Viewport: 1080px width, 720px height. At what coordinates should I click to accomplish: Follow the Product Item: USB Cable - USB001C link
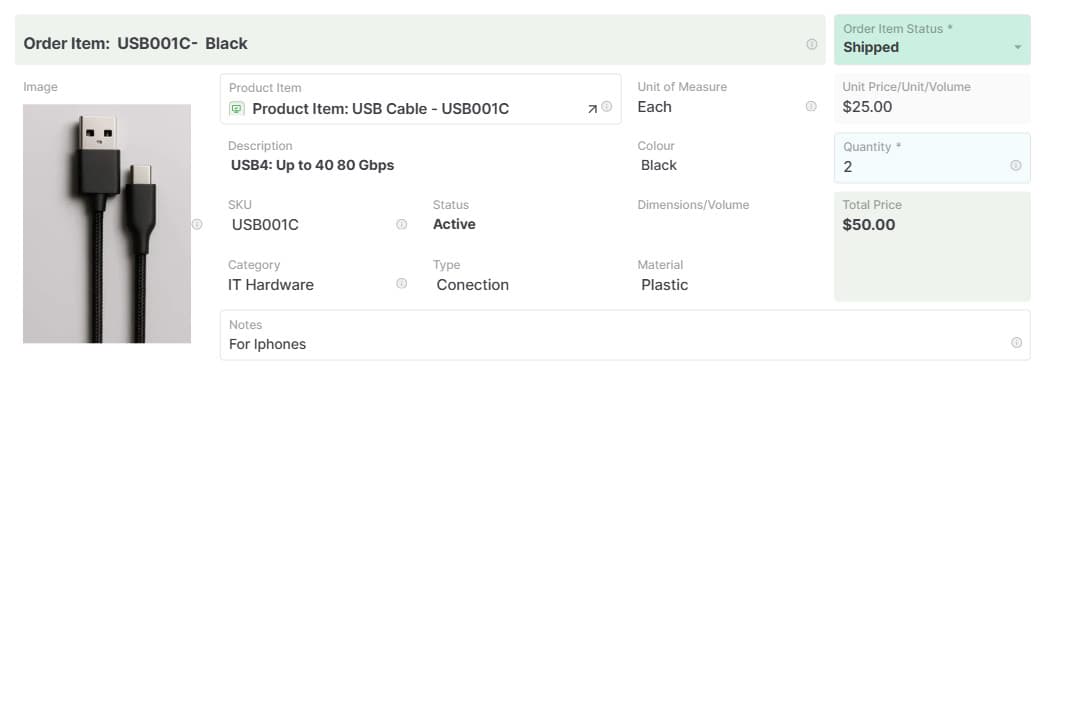380,108
